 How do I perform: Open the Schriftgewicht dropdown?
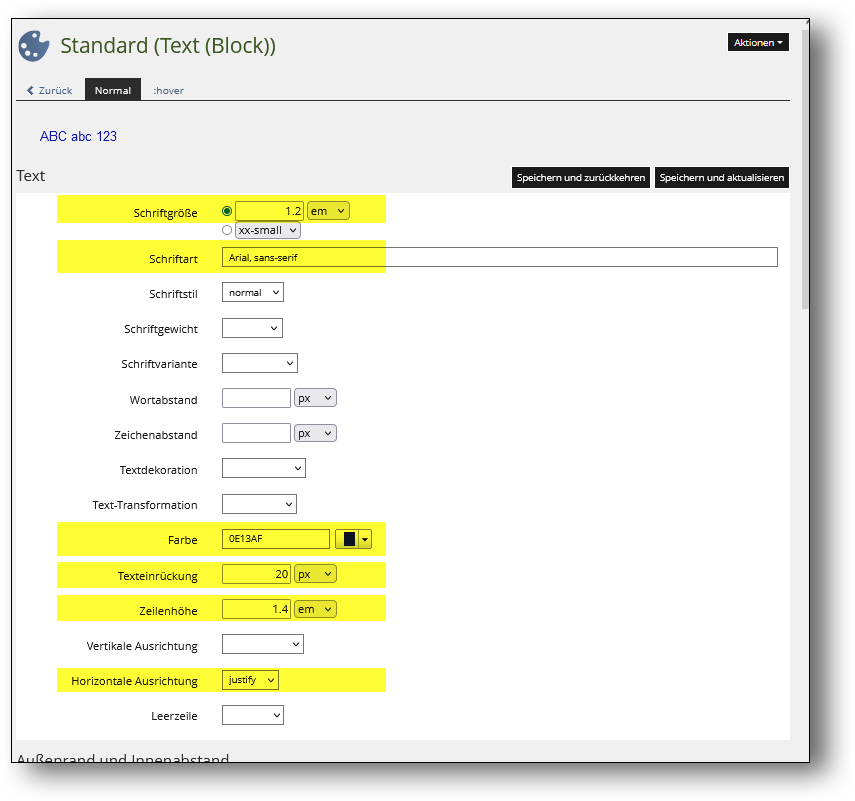click(x=252, y=328)
